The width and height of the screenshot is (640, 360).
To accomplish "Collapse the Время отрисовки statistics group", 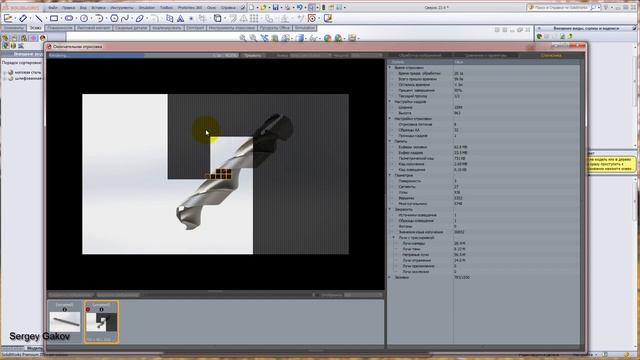I will click(390, 68).
